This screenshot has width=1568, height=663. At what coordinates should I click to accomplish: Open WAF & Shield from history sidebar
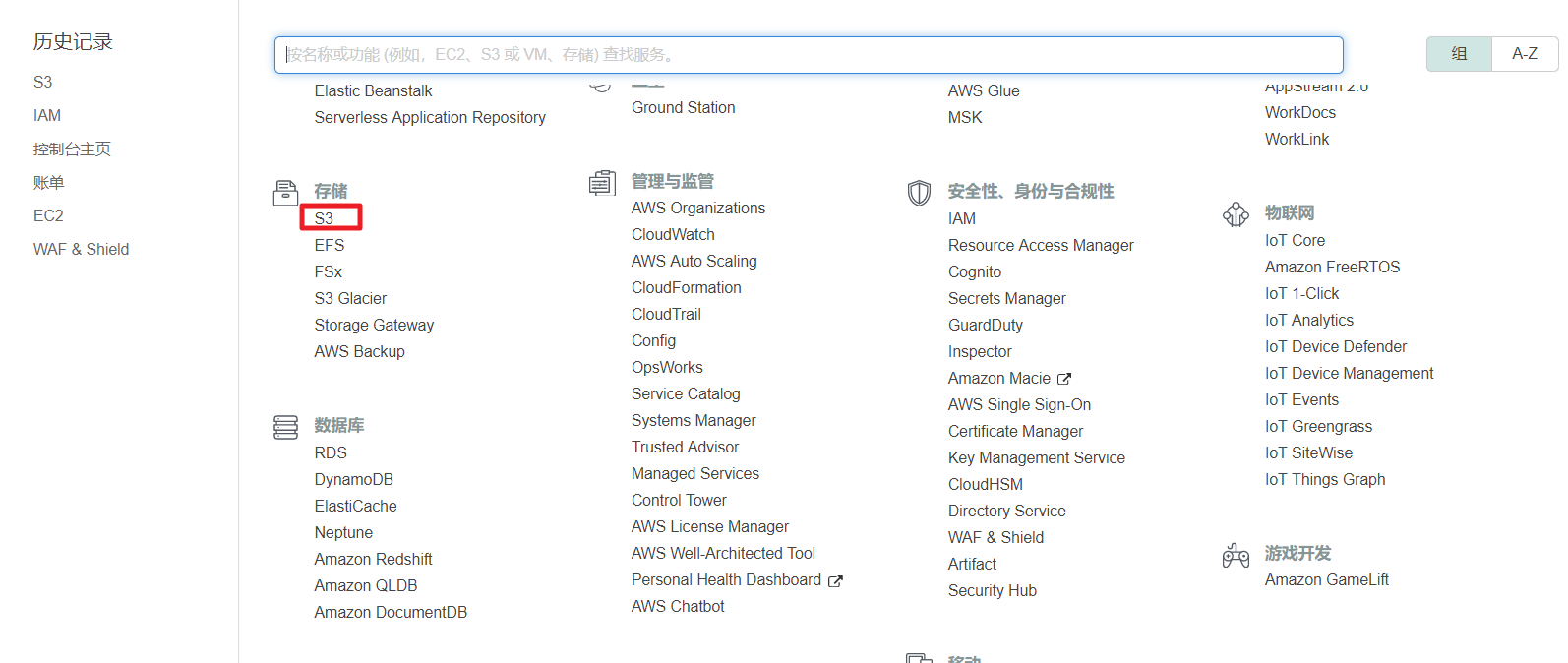[x=81, y=250]
